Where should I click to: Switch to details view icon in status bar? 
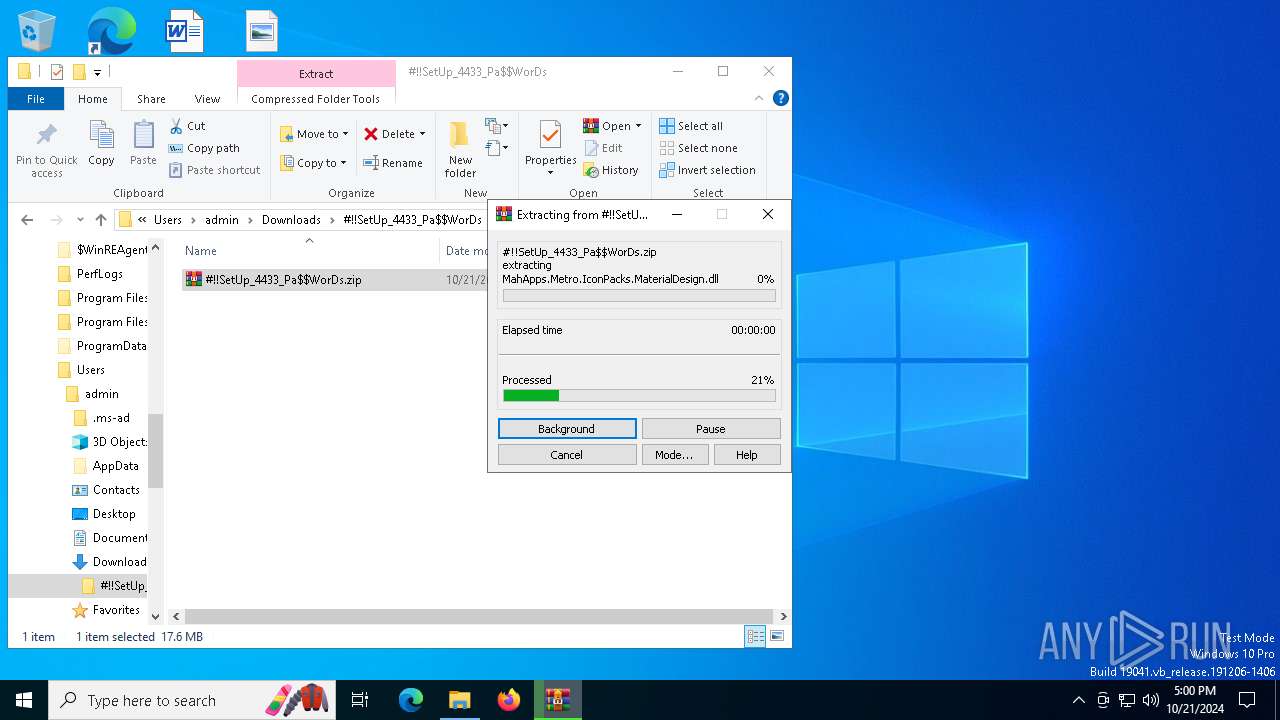click(756, 636)
